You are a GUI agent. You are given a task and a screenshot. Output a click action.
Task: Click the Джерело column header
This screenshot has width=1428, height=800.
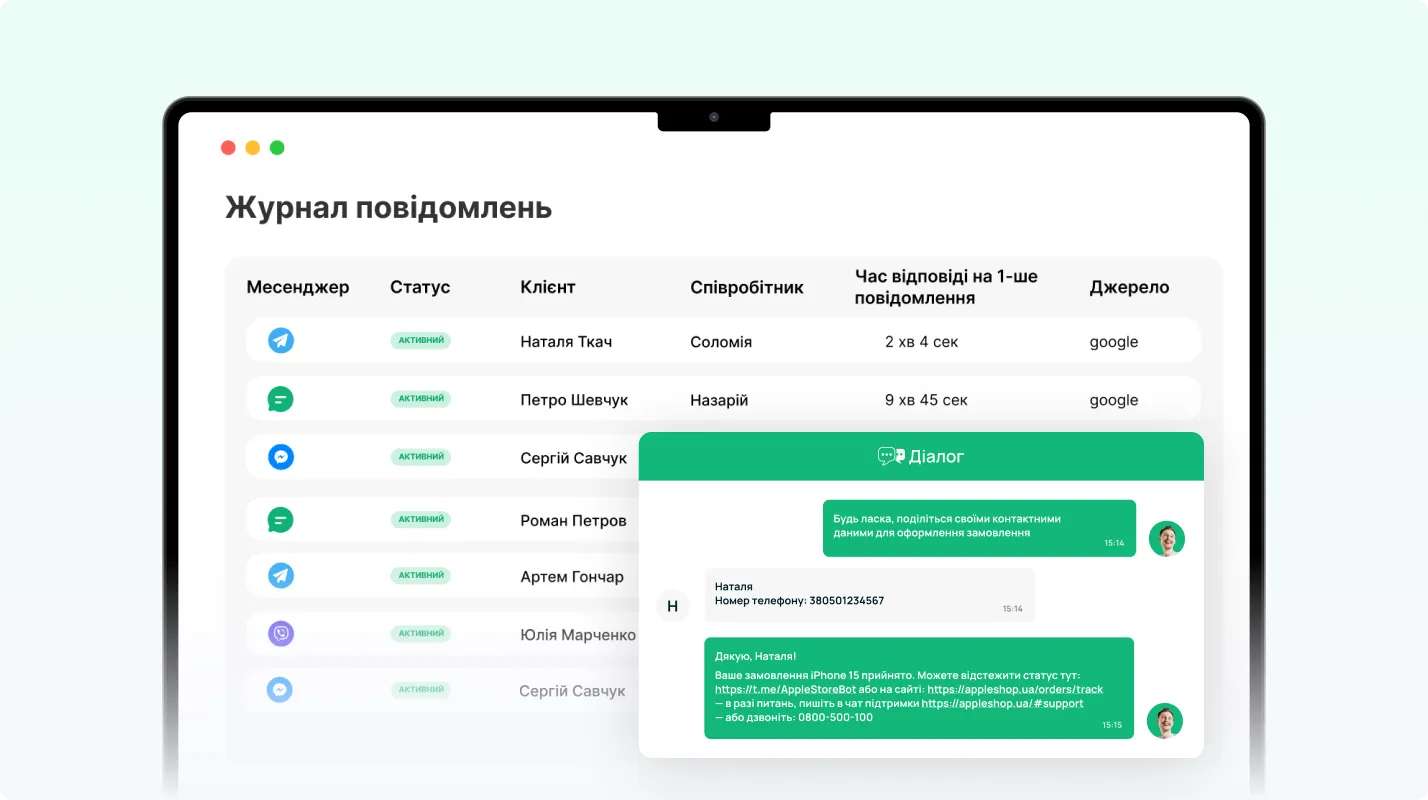pos(1129,287)
